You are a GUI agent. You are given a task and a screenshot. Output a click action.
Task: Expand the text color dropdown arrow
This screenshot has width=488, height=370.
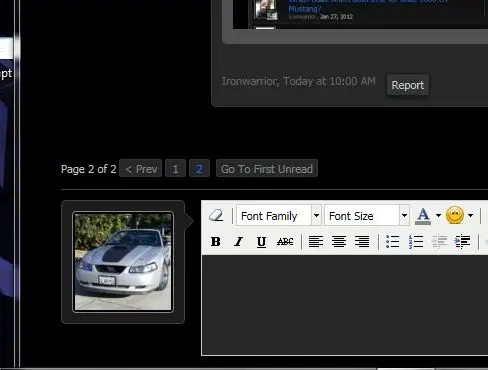click(438, 216)
